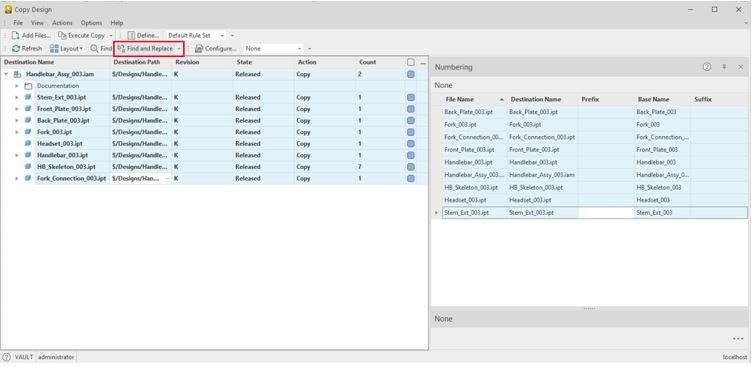Click the Front_Plate_003.ipt part icon

click(x=28, y=109)
